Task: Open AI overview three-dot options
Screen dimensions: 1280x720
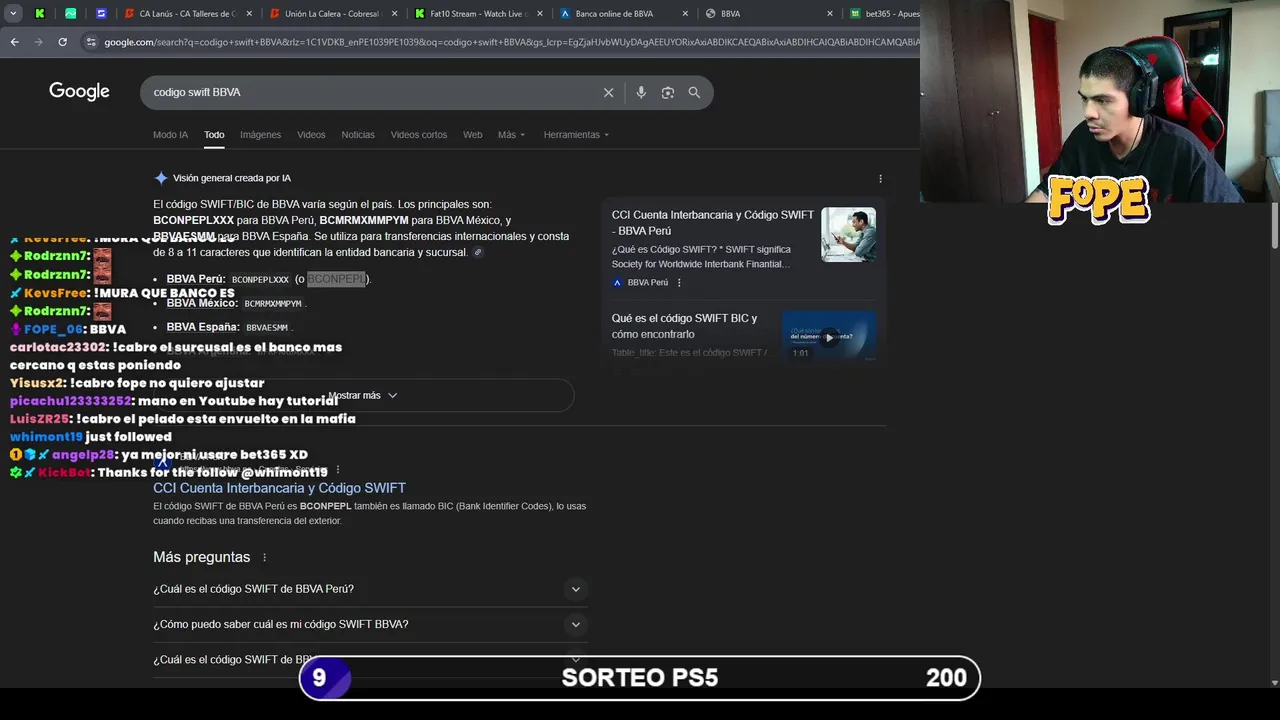Action: coord(880,179)
